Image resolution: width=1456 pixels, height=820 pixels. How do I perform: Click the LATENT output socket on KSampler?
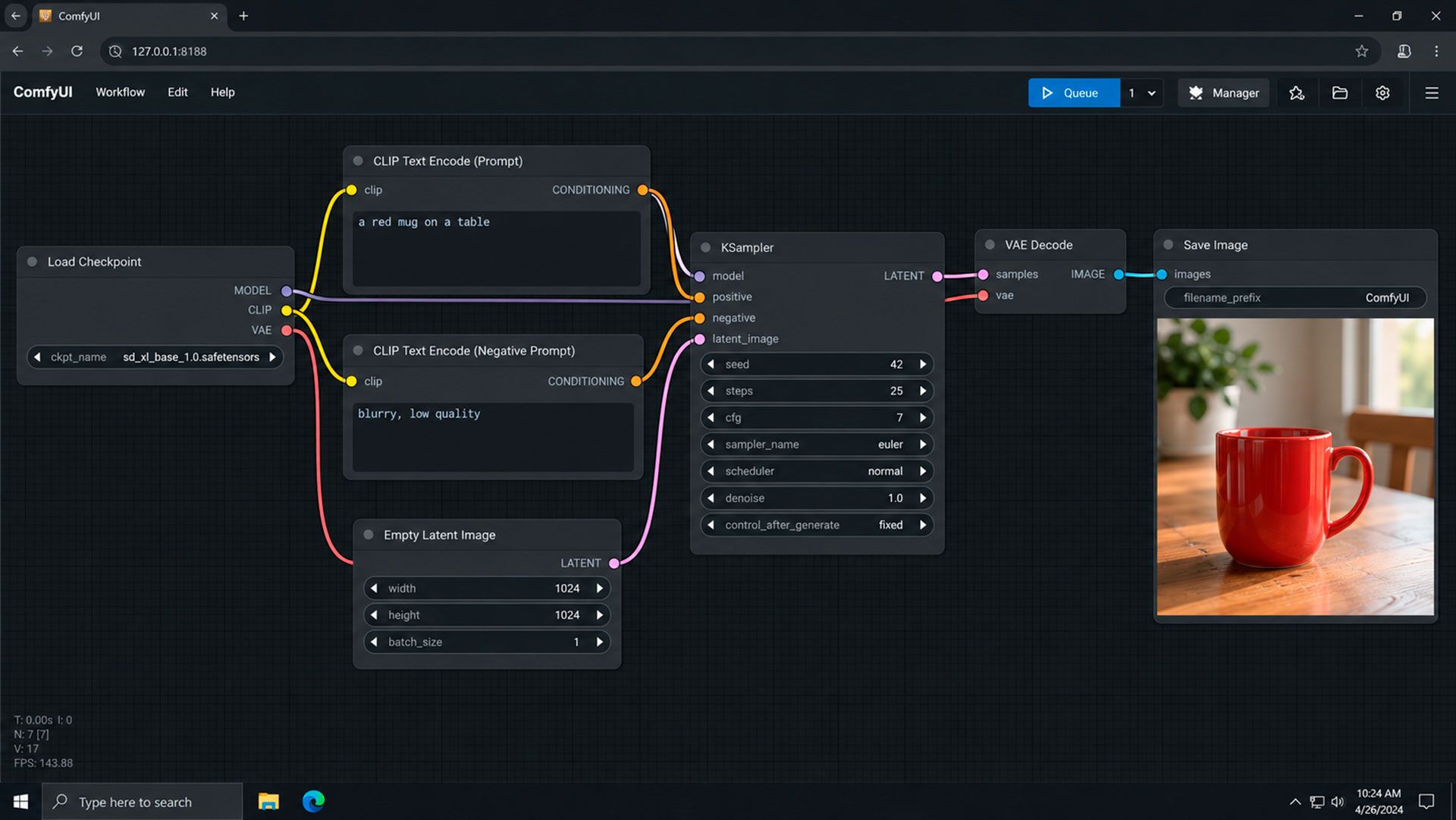(937, 276)
